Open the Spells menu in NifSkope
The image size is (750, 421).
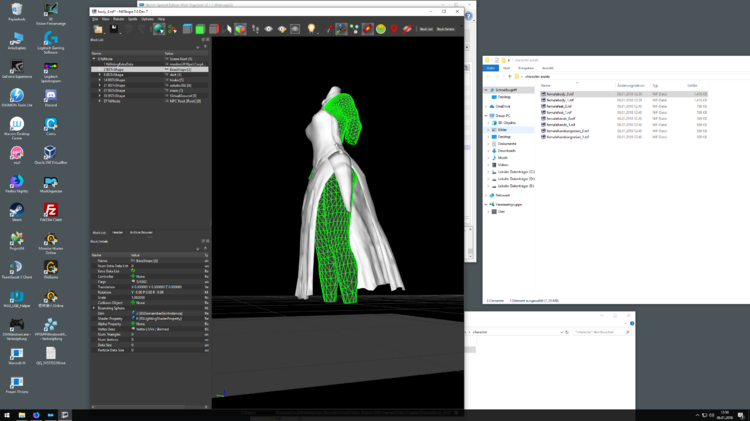132,19
